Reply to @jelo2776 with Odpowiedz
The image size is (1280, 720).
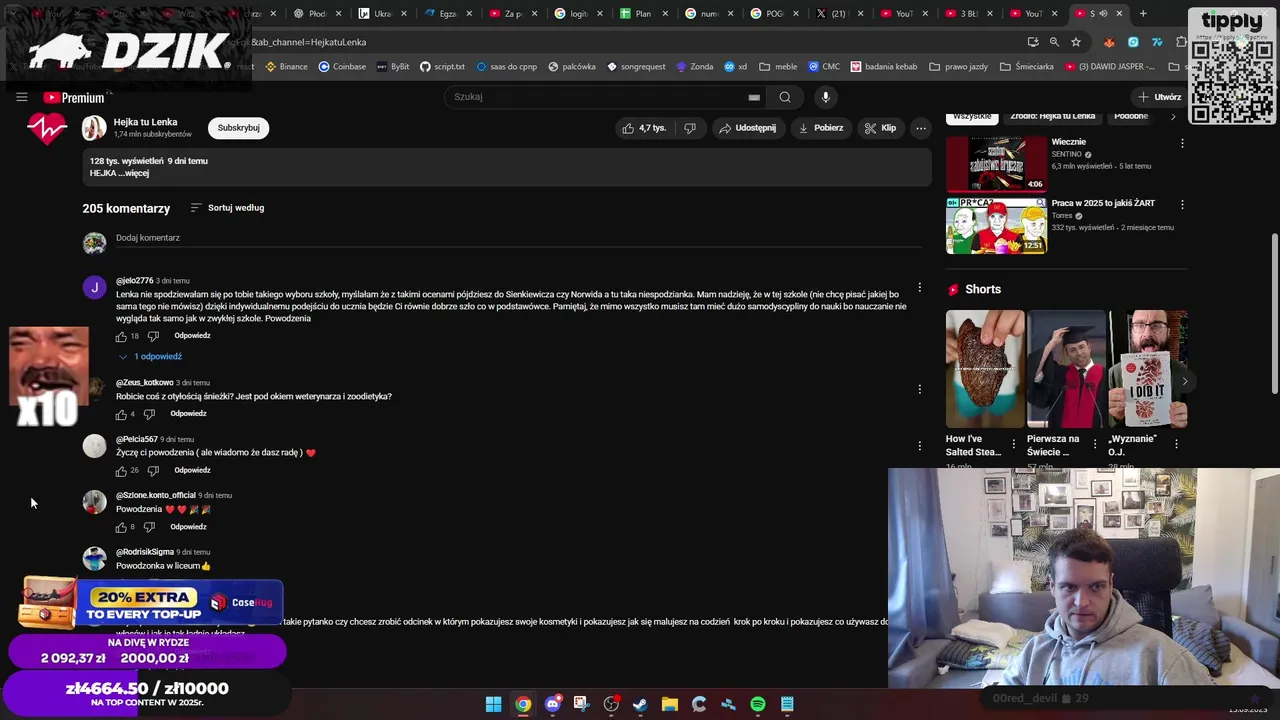(192, 336)
